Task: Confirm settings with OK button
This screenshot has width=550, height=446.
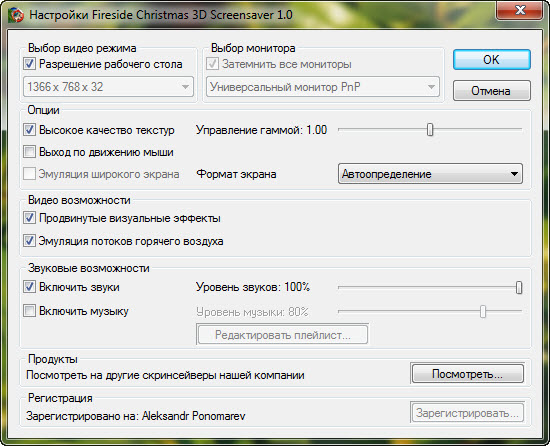Action: pos(492,60)
